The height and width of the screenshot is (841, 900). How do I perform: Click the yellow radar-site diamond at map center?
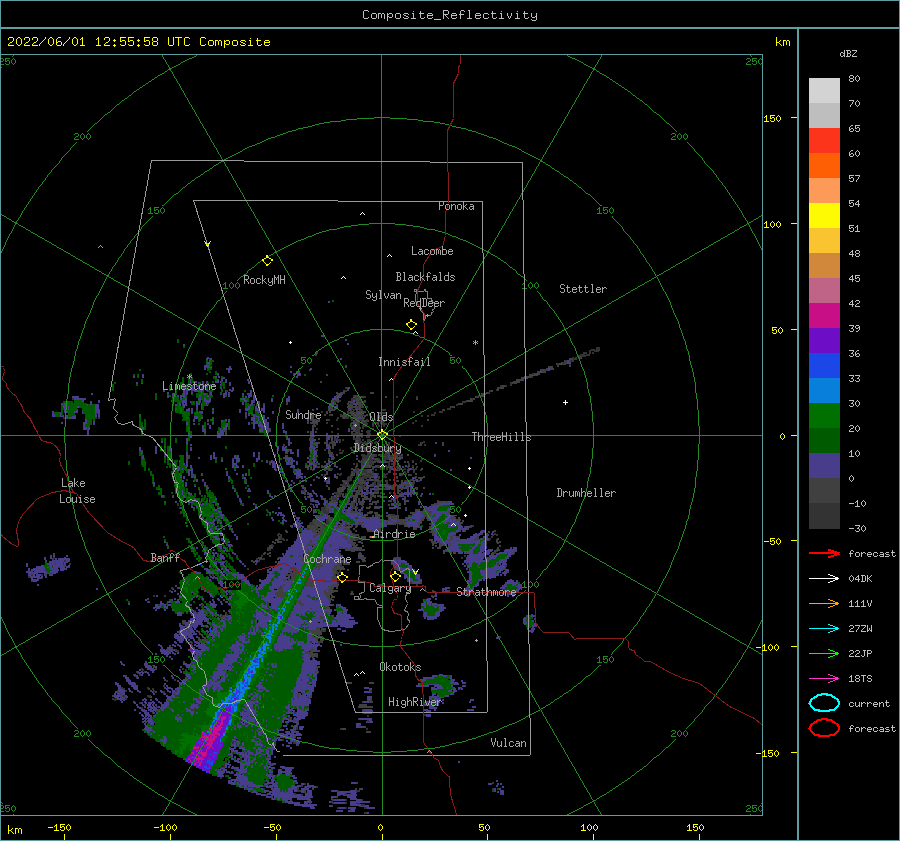pyautogui.click(x=382, y=435)
